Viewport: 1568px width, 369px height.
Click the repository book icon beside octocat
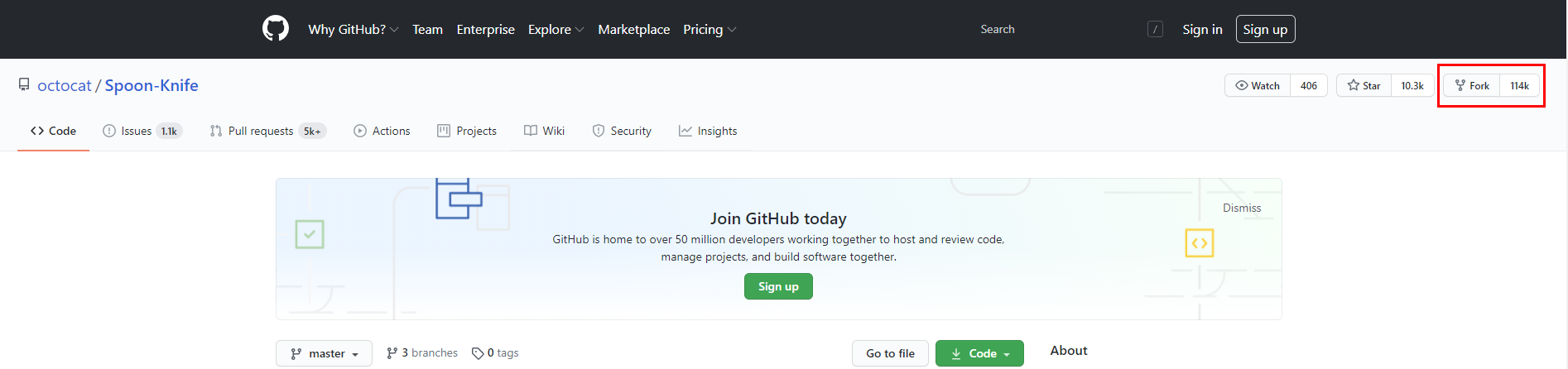tap(24, 85)
